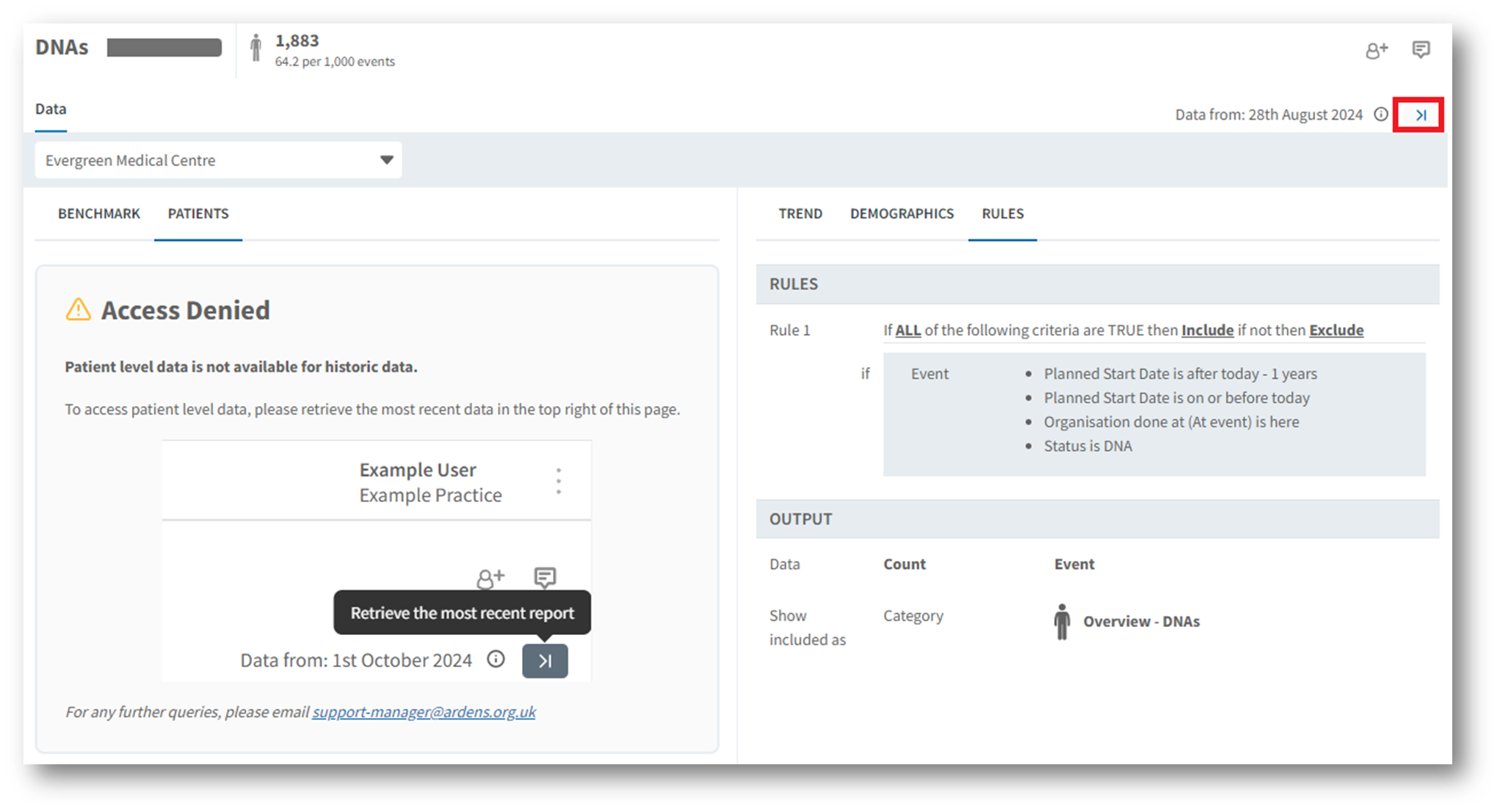
Task: Click the support-manager@ardens.org.uk email link
Action: pyautogui.click(x=424, y=711)
